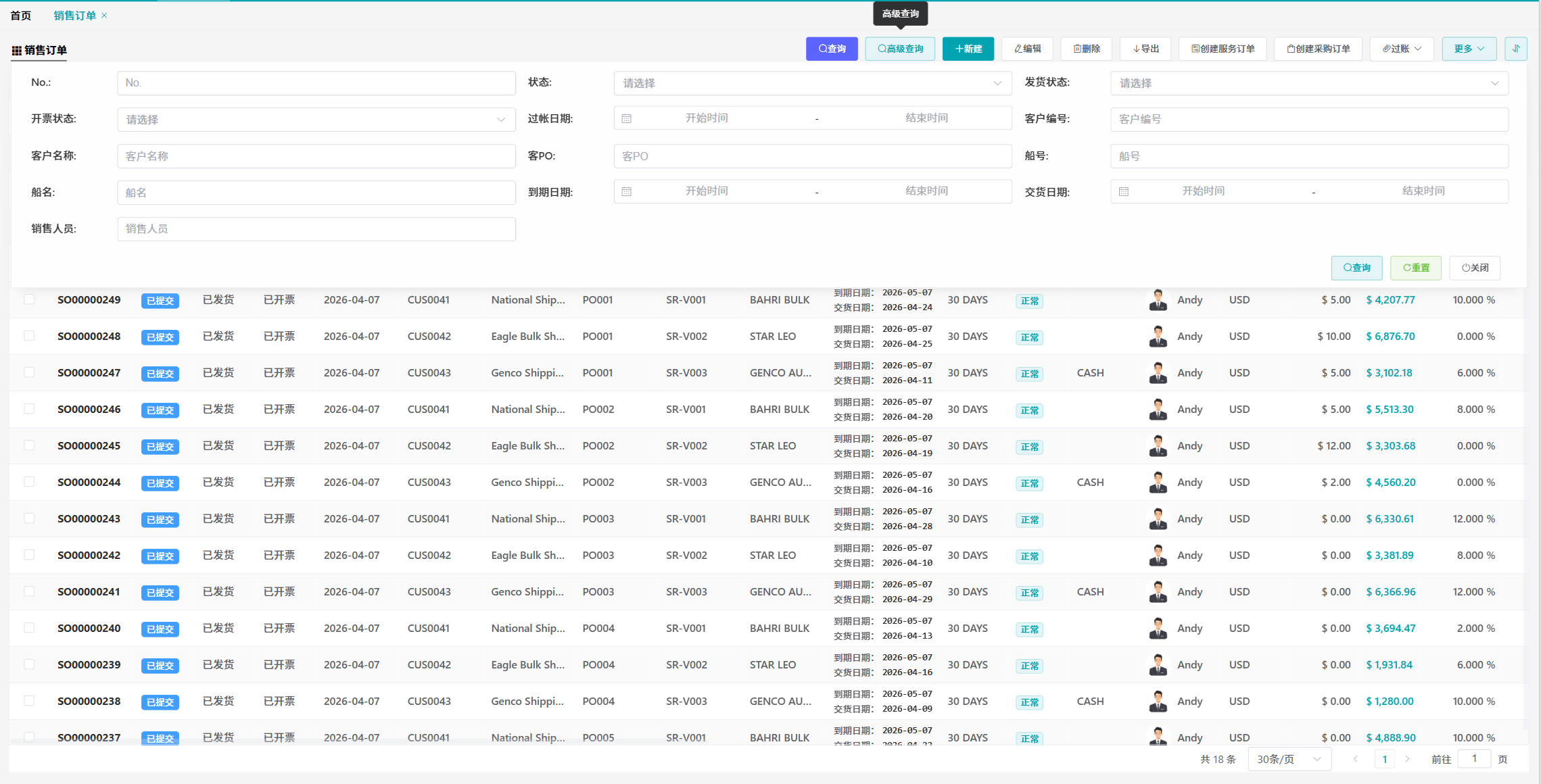Switch to the 首页 tab
Screen dimensions: 1541x784
21,16
